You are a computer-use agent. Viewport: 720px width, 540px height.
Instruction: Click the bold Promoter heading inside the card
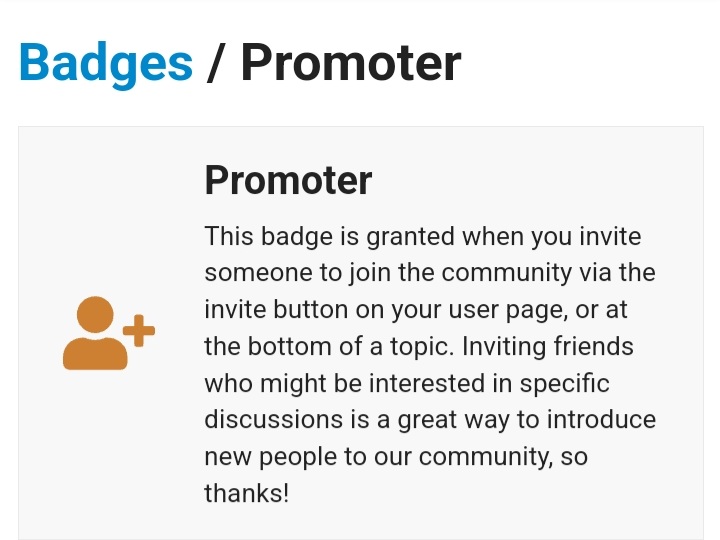point(288,181)
